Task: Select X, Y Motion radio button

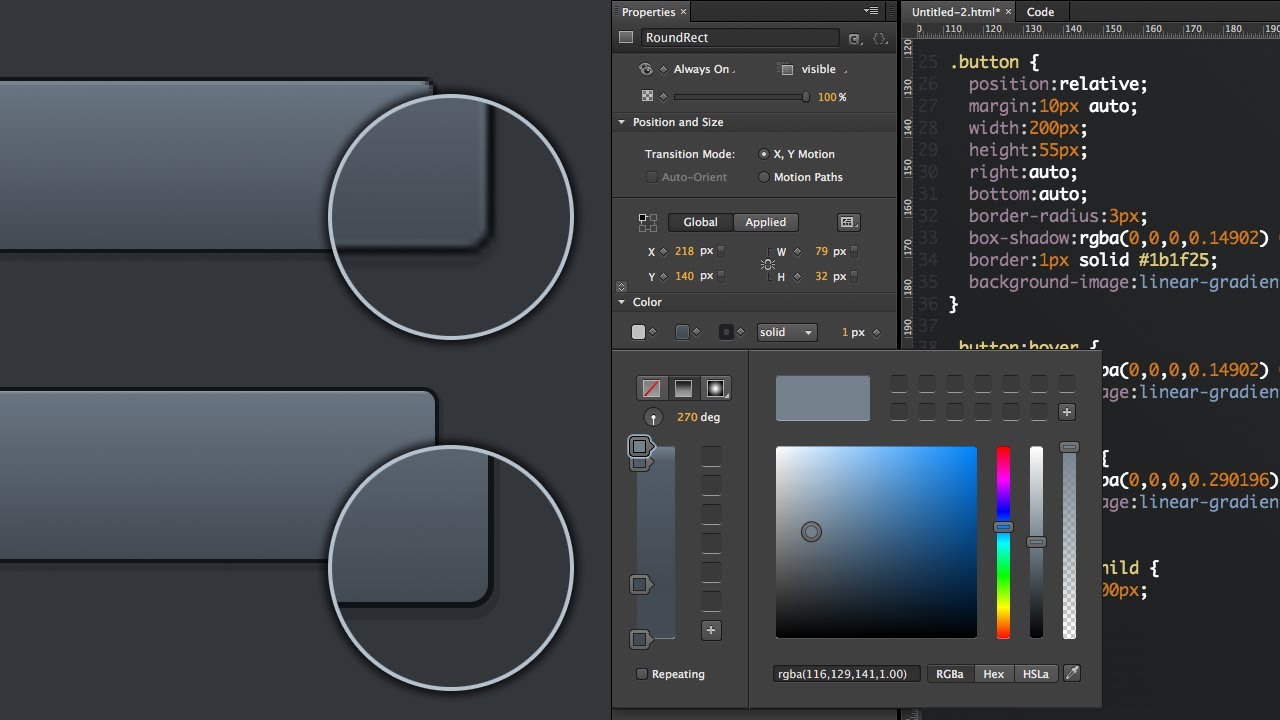Action: point(764,154)
